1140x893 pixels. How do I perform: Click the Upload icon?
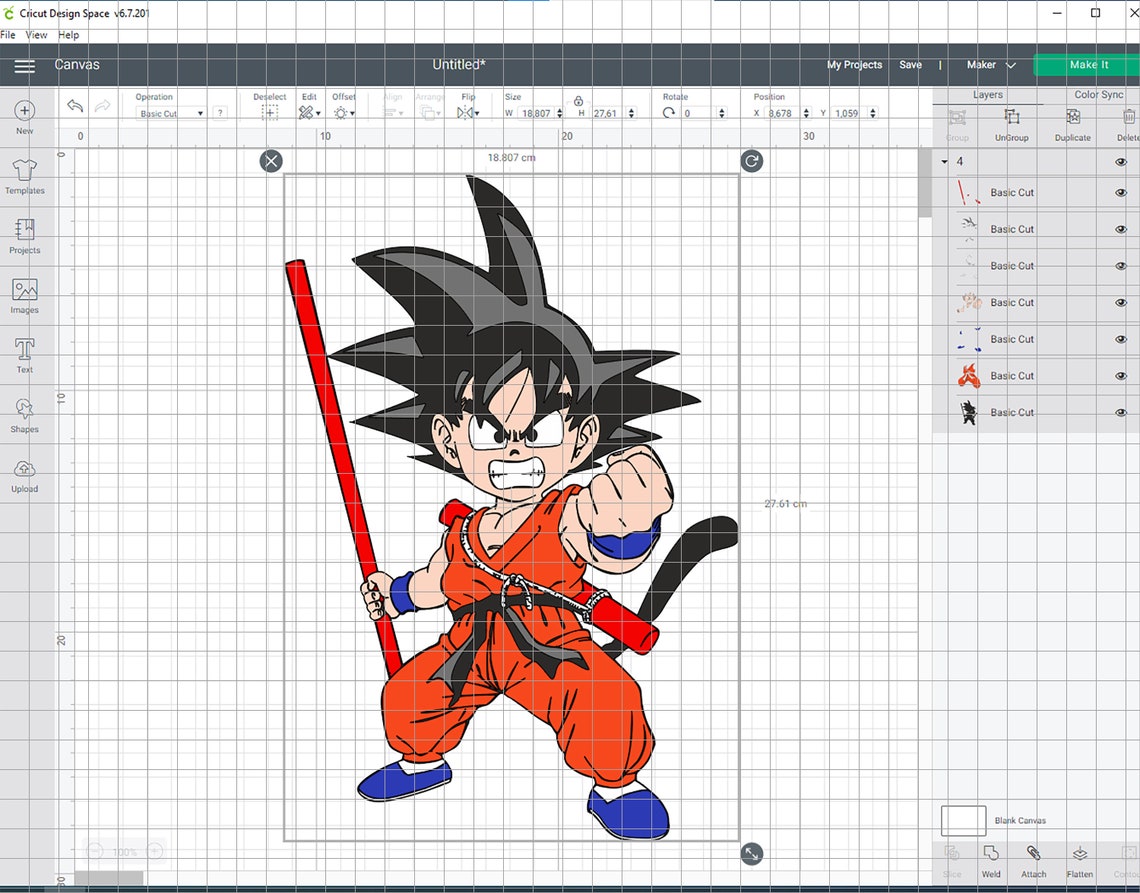coord(25,469)
